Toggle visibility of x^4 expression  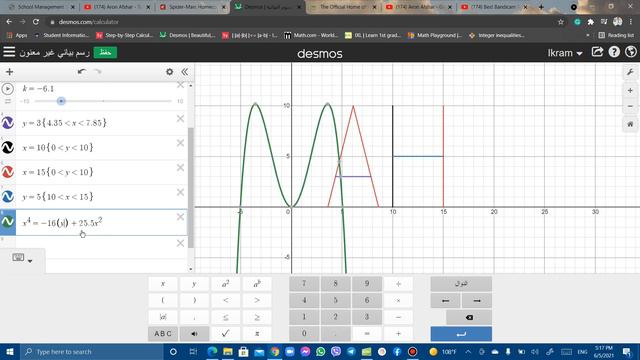[x=8, y=222]
